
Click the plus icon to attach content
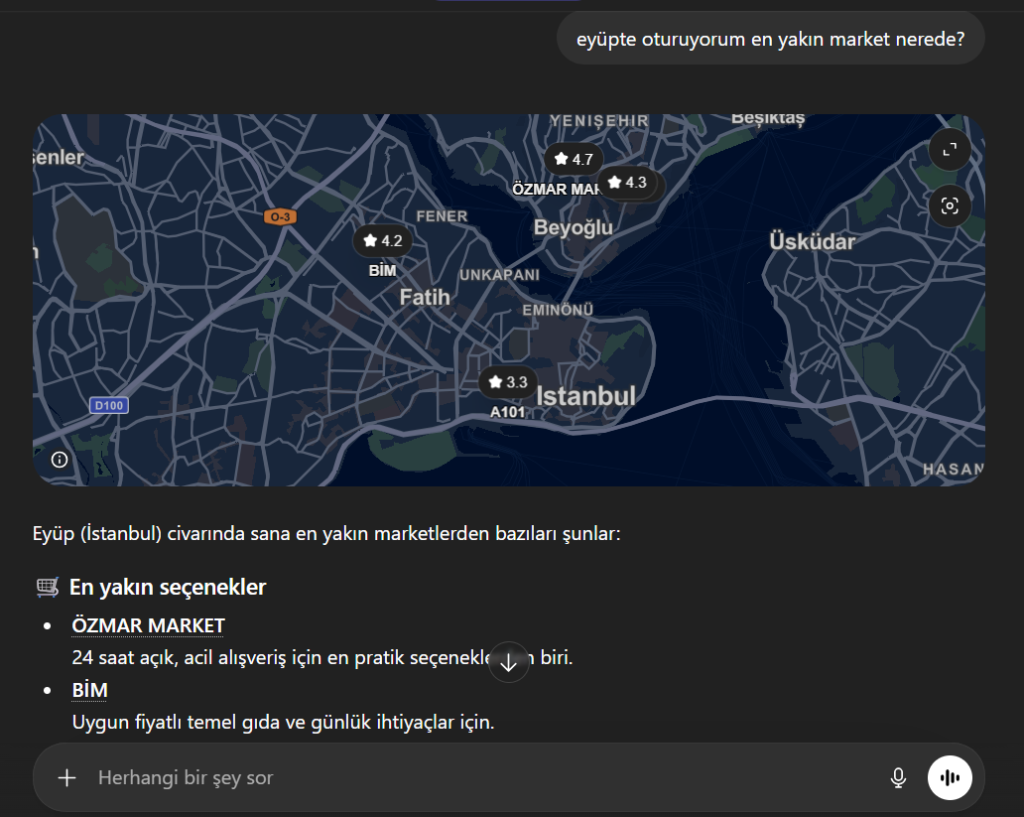tap(67, 777)
